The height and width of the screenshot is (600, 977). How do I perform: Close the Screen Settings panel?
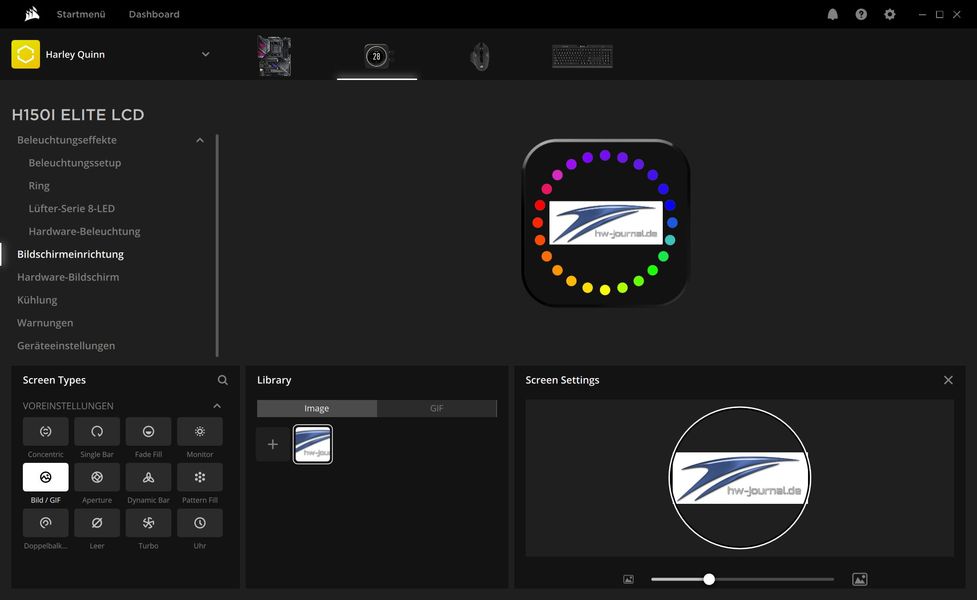click(x=948, y=380)
